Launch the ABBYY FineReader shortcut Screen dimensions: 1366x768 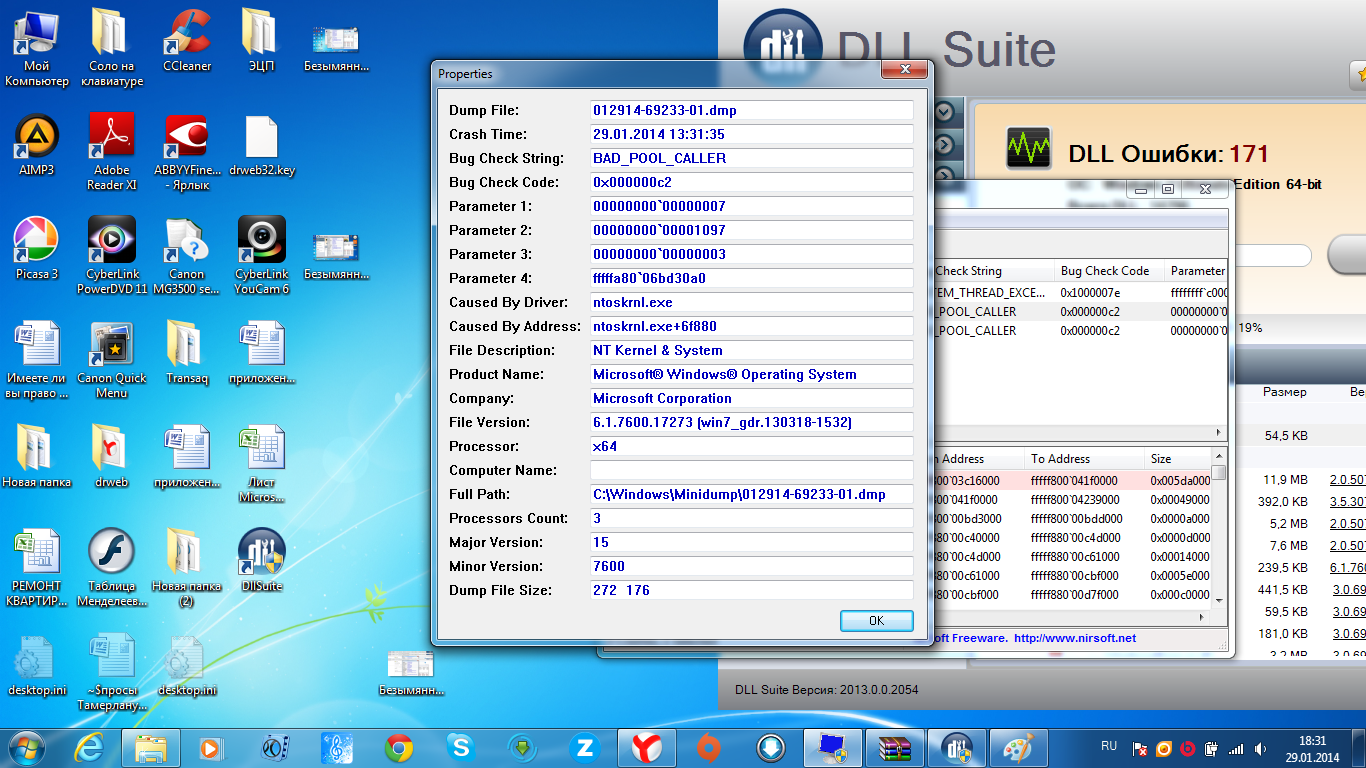187,152
